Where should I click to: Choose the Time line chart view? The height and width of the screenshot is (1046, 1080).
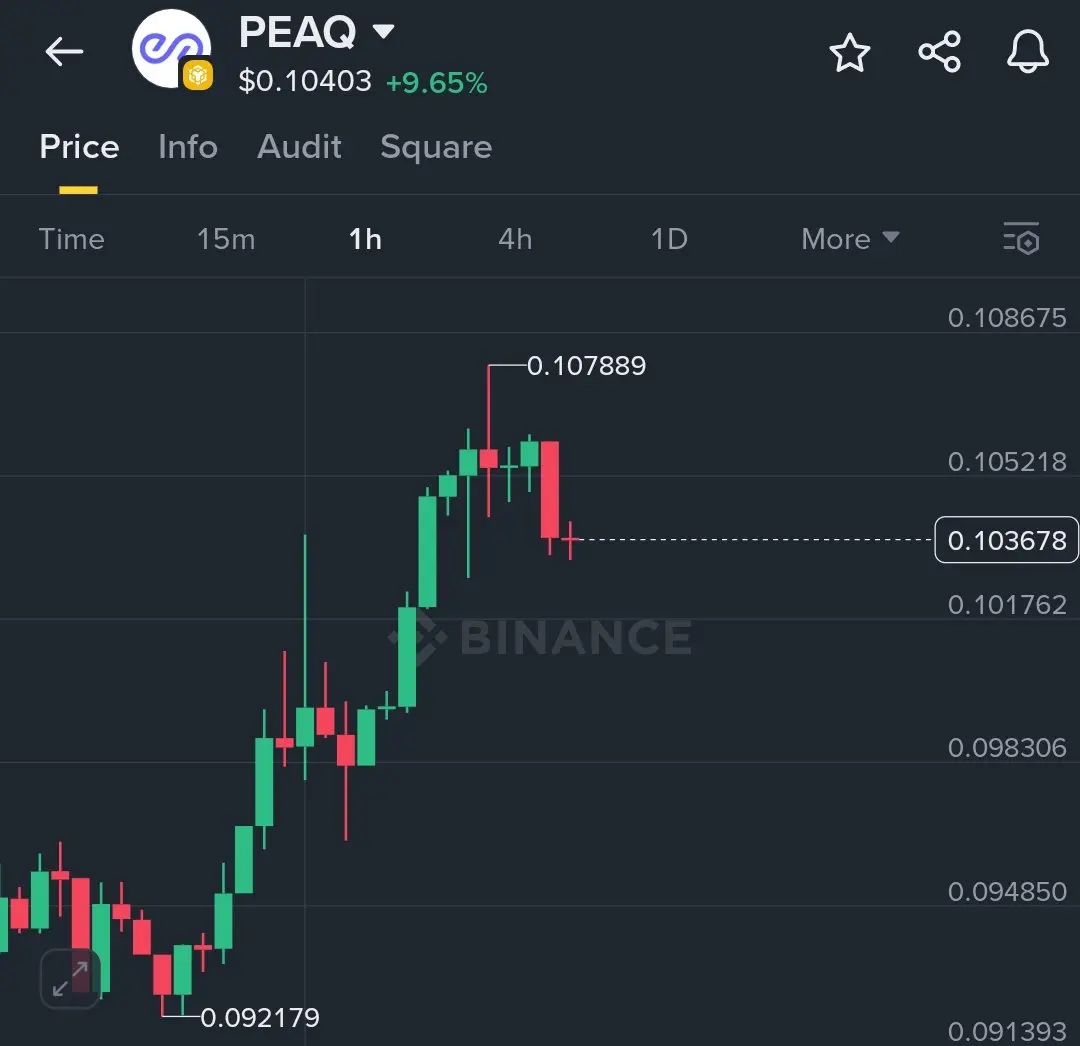pos(72,239)
